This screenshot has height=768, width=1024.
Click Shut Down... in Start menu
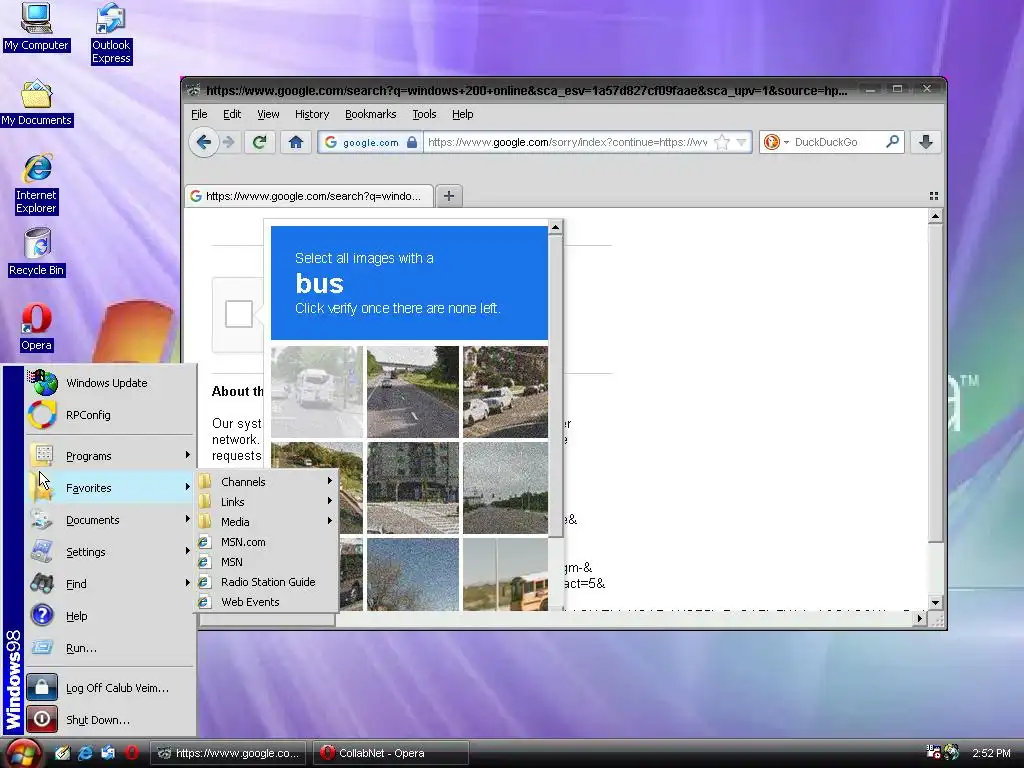tap(110, 720)
